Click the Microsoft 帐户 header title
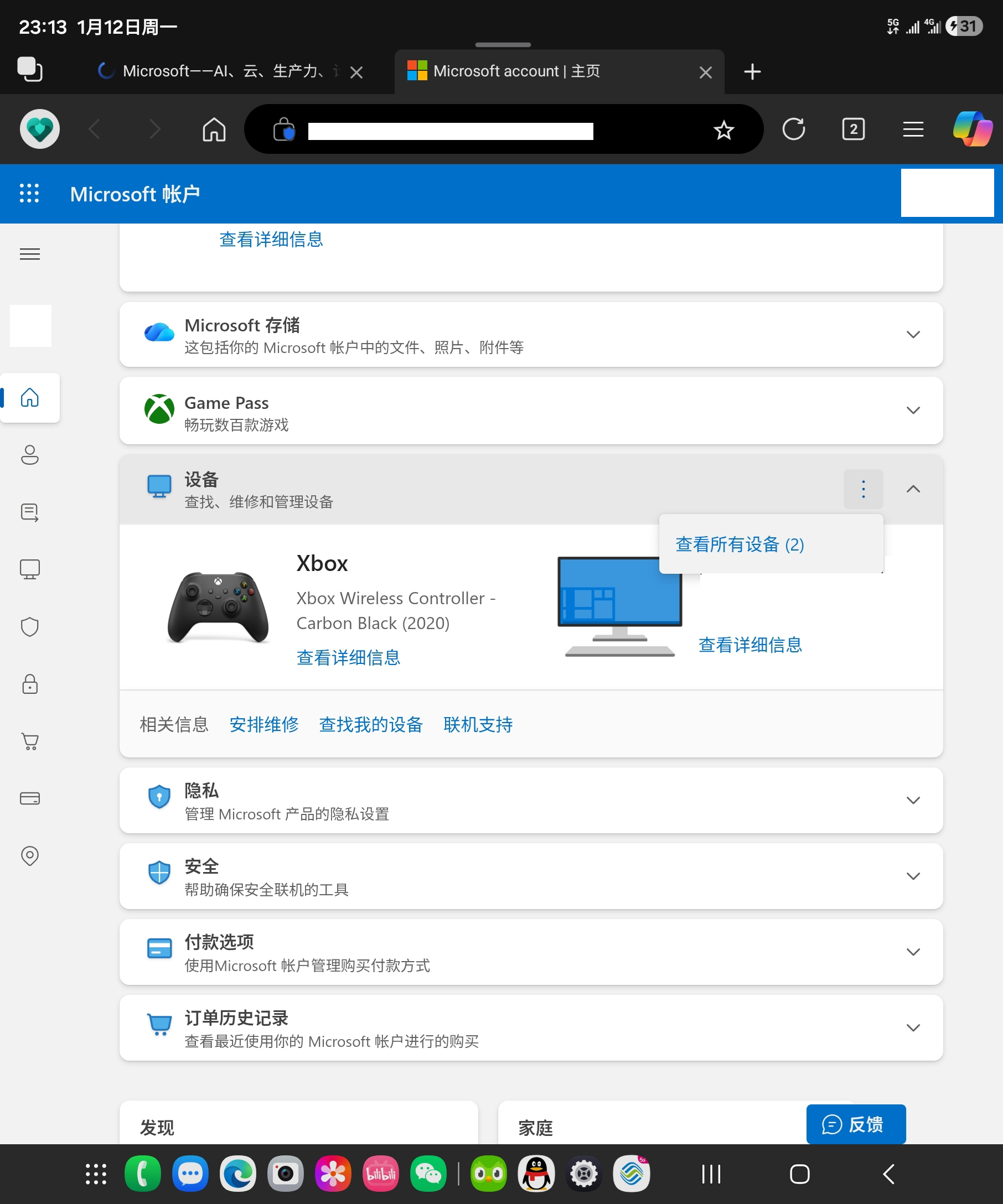This screenshot has width=1003, height=1204. [x=135, y=194]
